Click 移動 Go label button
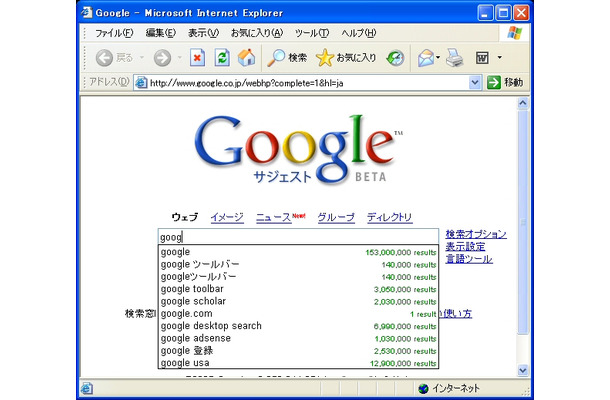Screen dimensions: 610x400 tap(514, 82)
